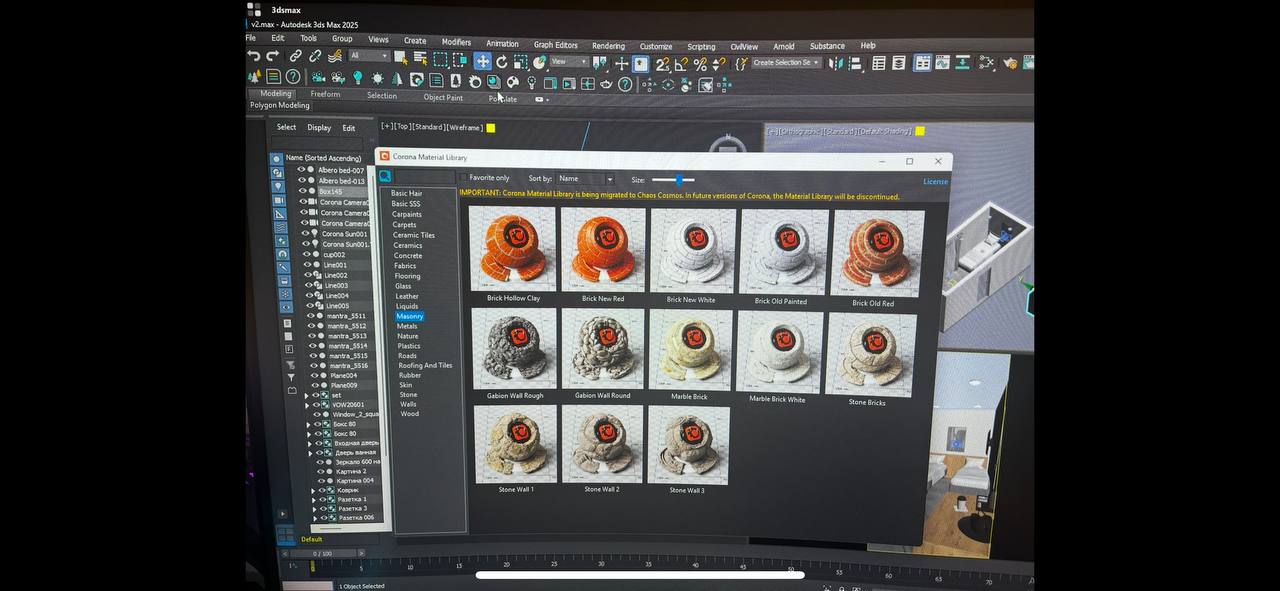The image size is (1280, 591).
Task: Toggle visibility eye of Corona Sun001
Action: click(305, 233)
